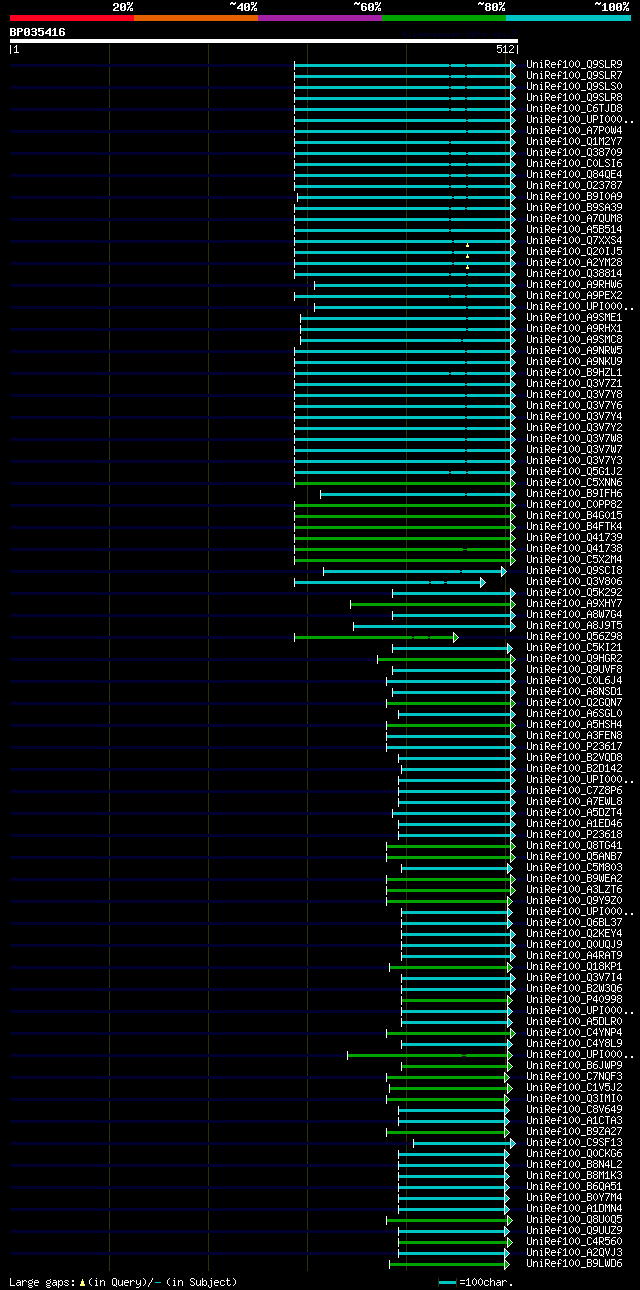
Task: Click UniRef100_Q84QE4 label
Action: point(574,174)
